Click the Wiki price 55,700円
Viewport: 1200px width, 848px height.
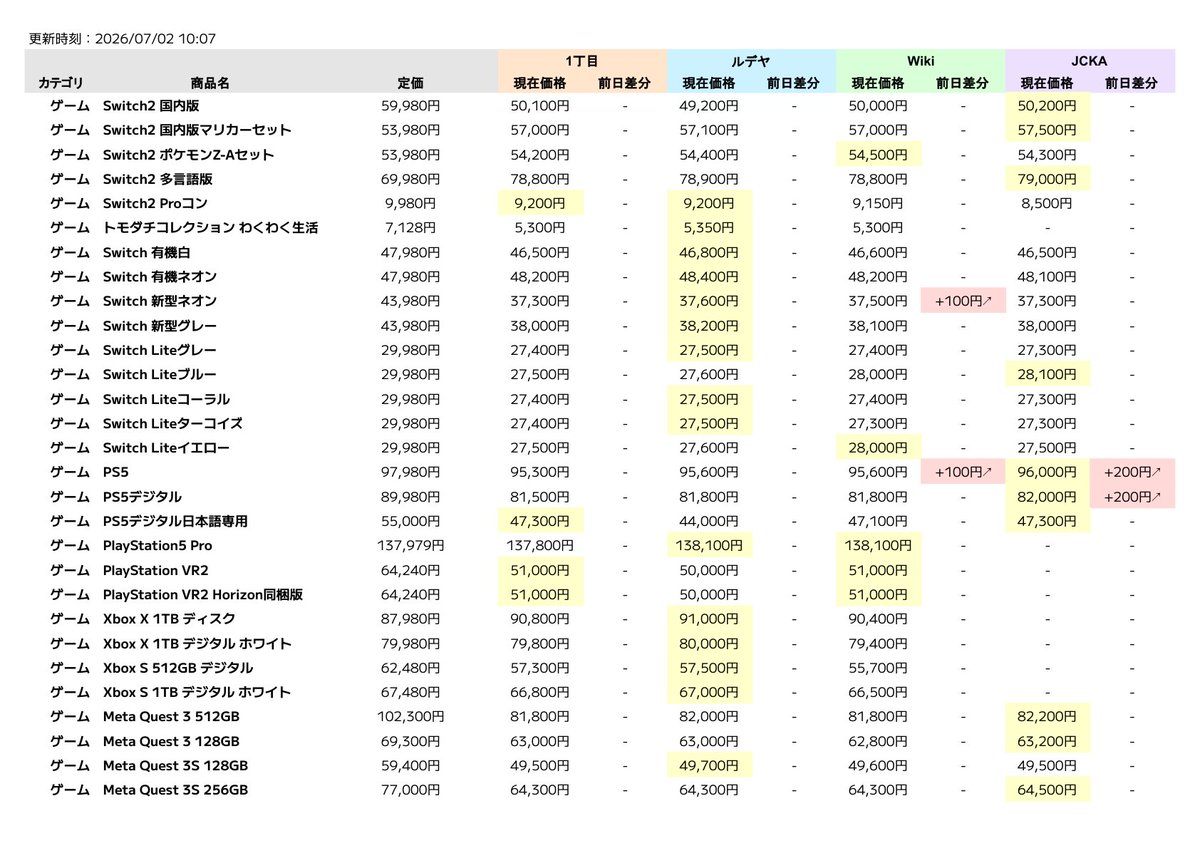tap(878, 668)
